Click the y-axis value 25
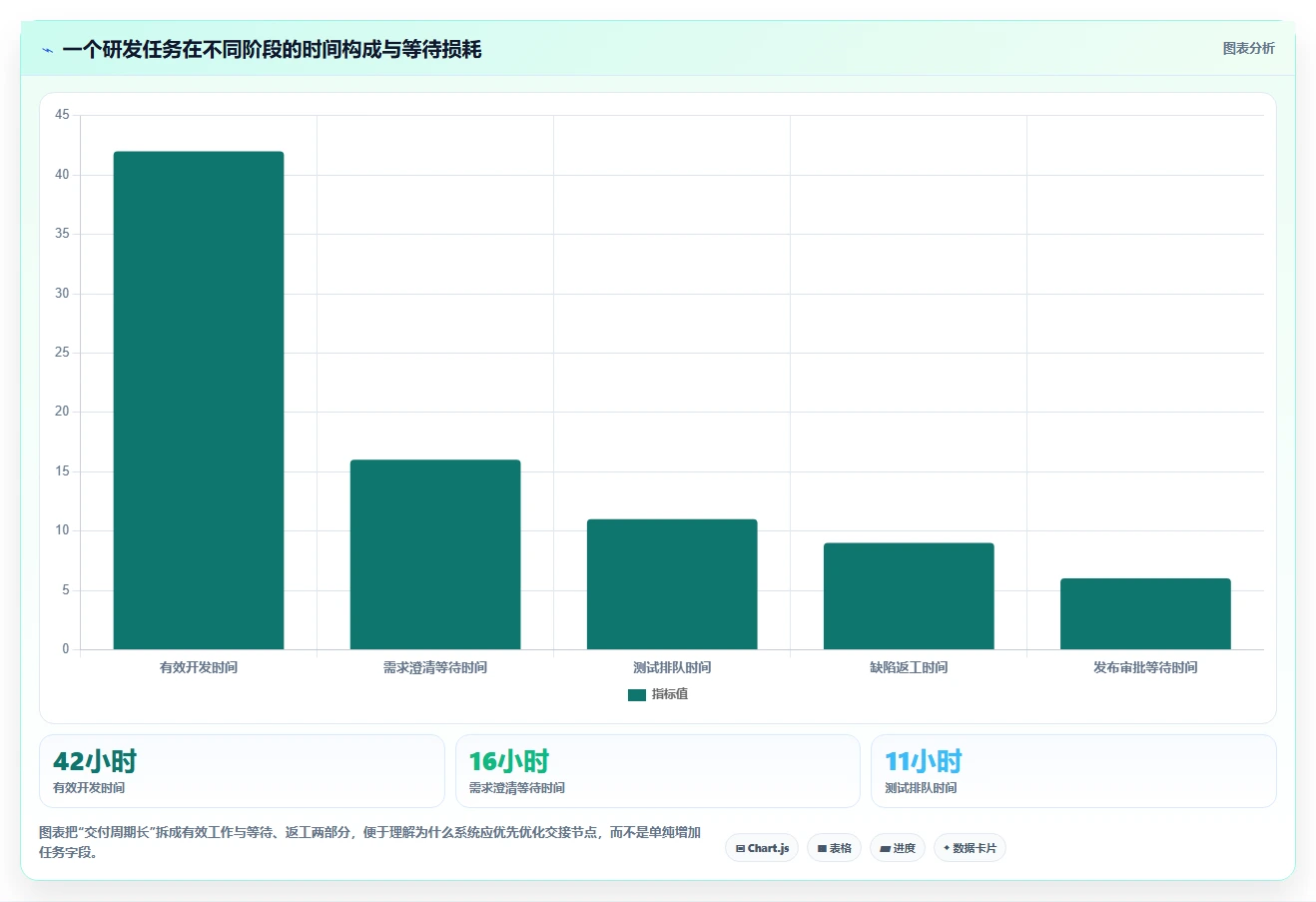 [x=62, y=353]
